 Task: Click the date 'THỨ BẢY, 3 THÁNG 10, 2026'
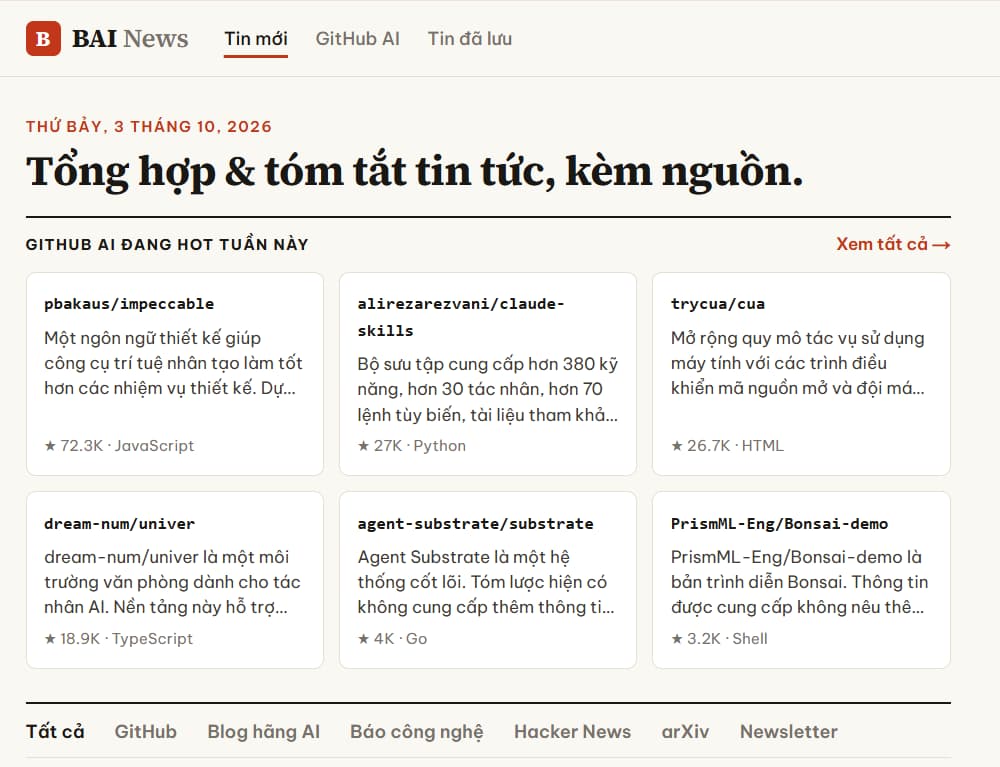[x=149, y=126]
